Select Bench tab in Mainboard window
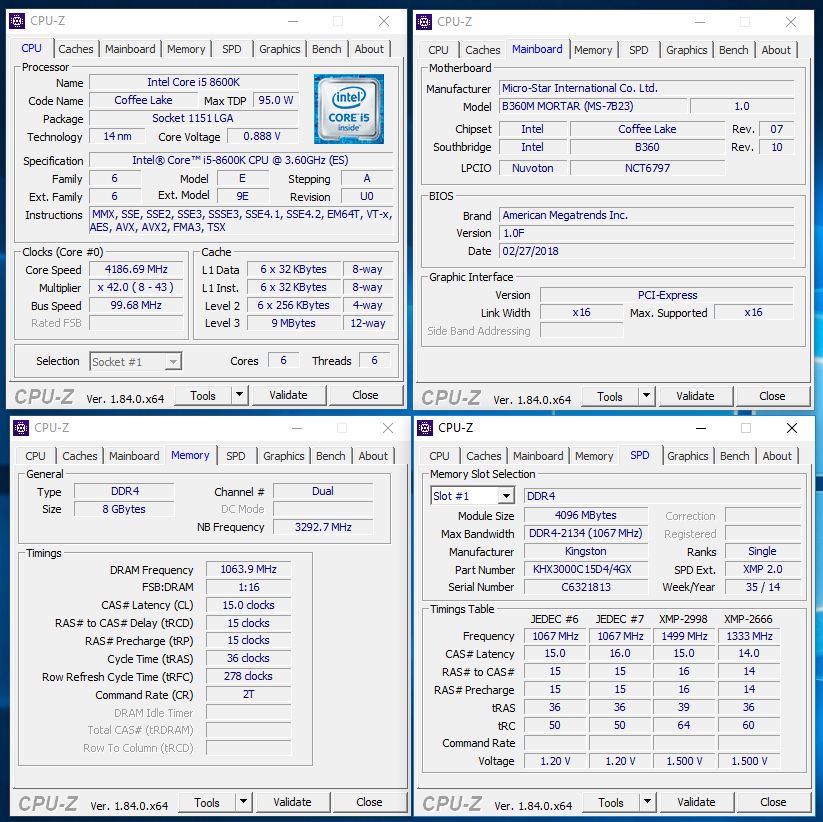The height and width of the screenshot is (822, 823). 733,50
